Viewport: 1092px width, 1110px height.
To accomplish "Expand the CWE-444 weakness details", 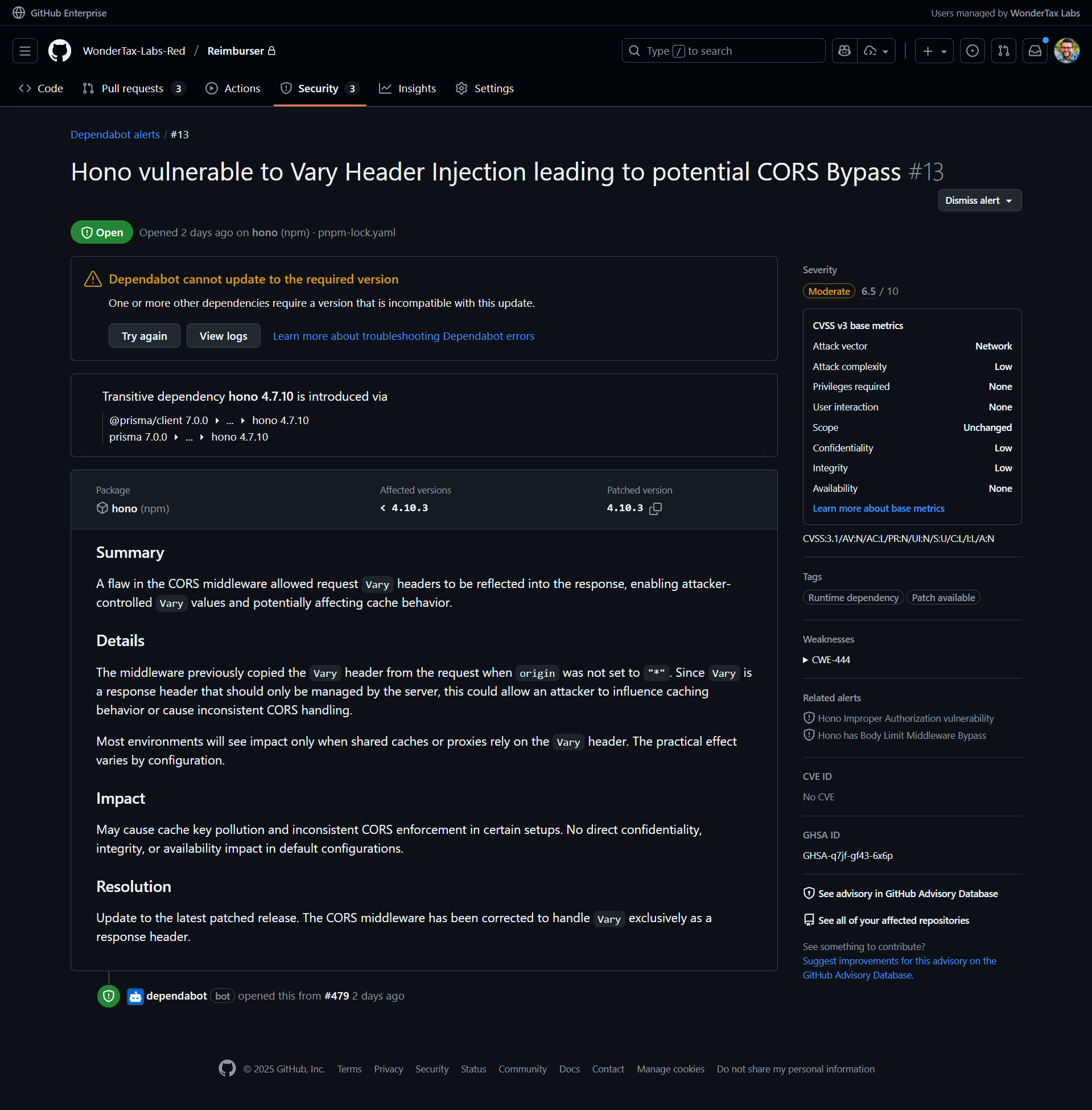I will click(826, 660).
